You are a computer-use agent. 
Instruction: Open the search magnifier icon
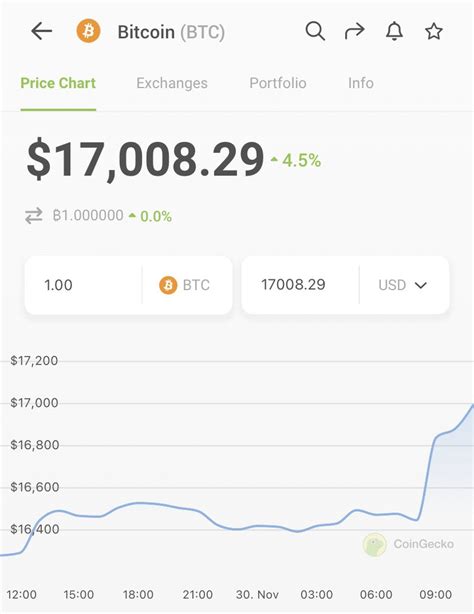pos(315,31)
